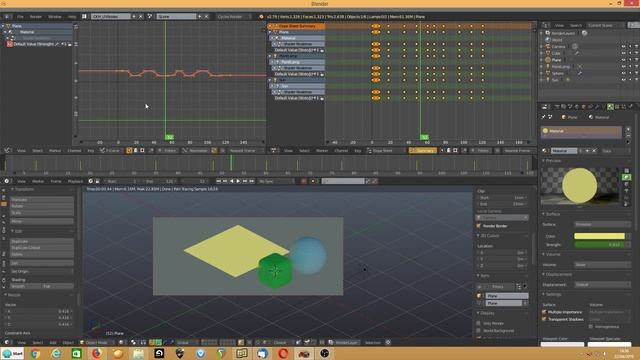Click the Translate button in the tool shelf
Image resolution: width=640 pixels, height=360 pixels.
pos(42,200)
